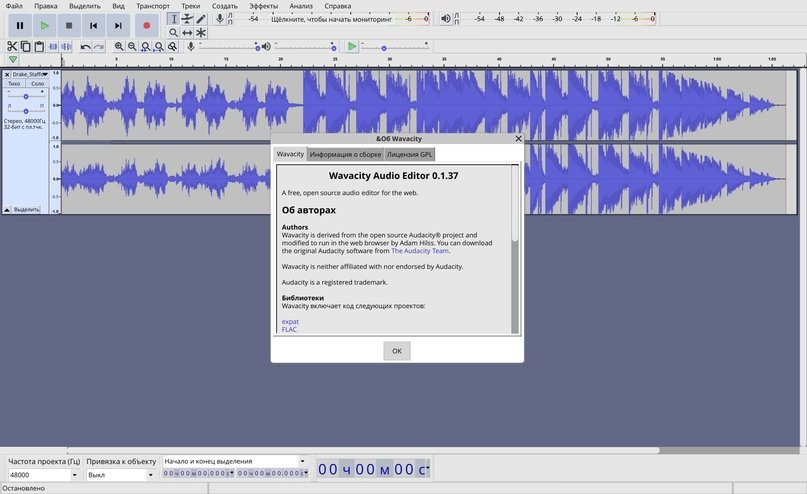Toggle the track "Соло" button
Viewport: 807px width, 494px height.
[37, 83]
